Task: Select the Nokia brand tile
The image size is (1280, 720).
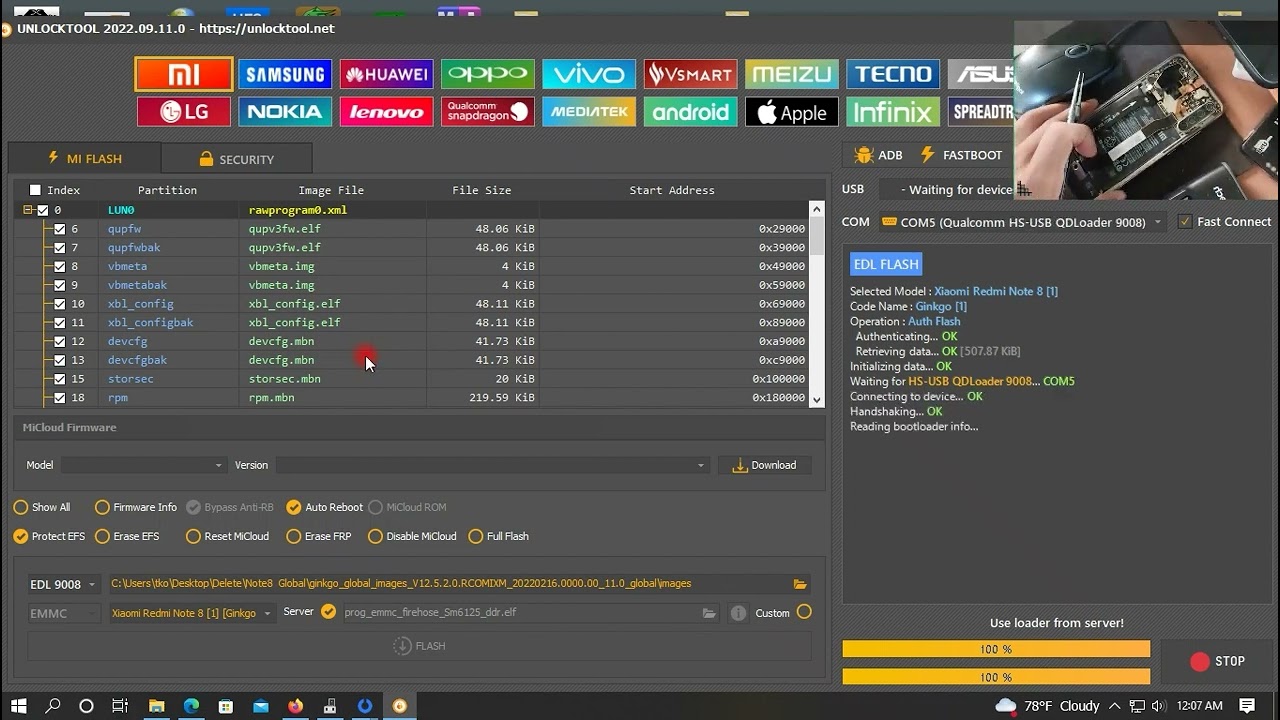Action: [x=285, y=112]
